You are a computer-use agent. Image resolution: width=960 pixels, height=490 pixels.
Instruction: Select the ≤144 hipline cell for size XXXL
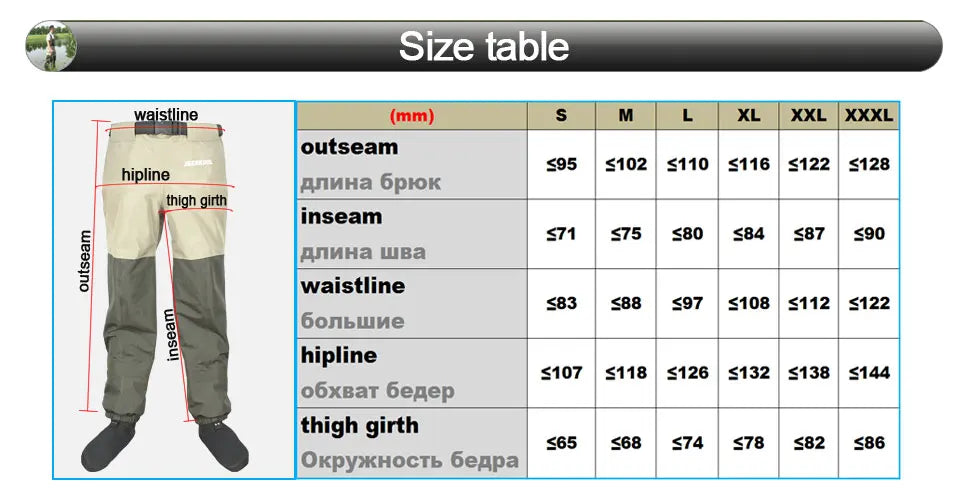click(869, 373)
